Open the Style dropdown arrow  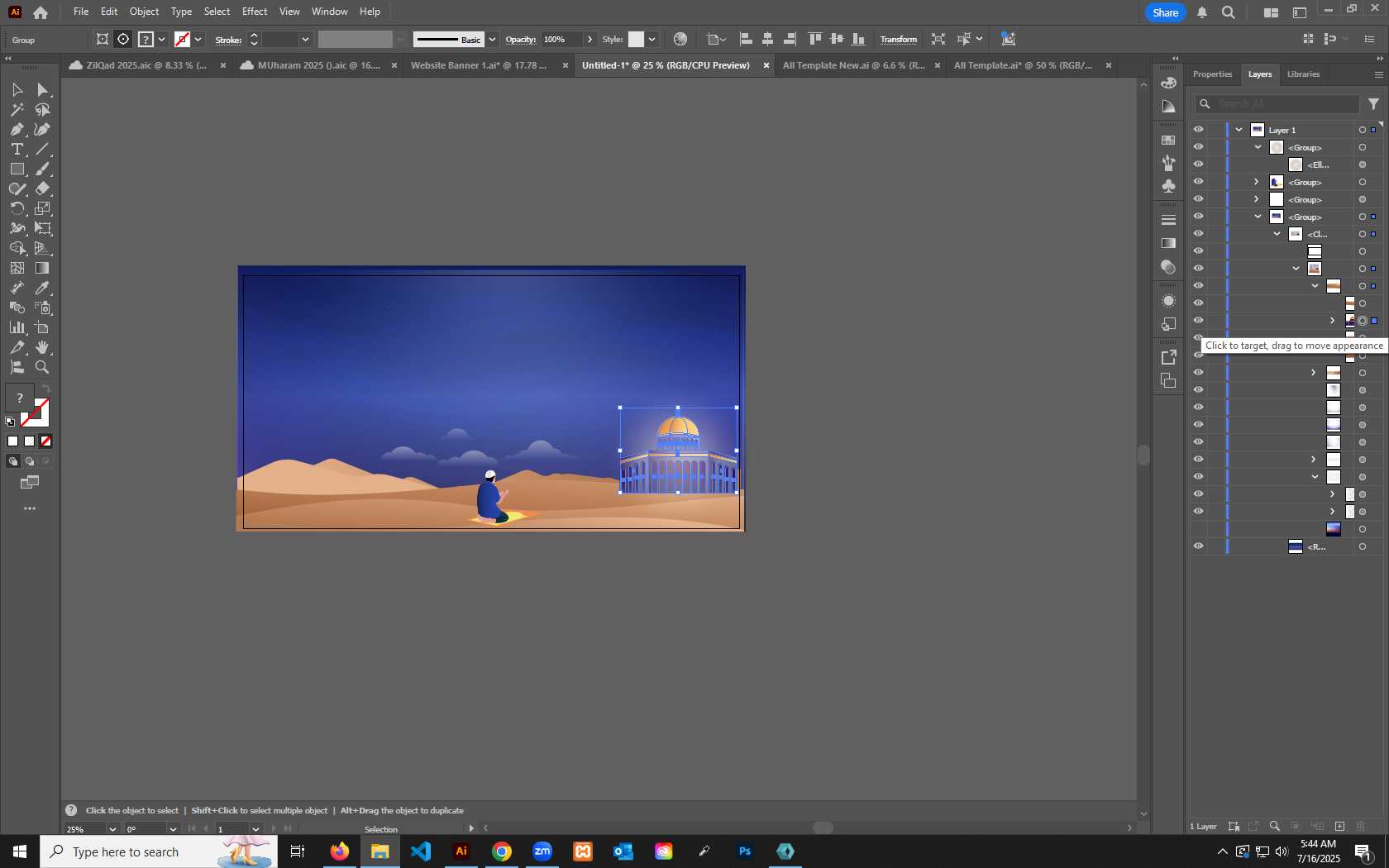652,39
